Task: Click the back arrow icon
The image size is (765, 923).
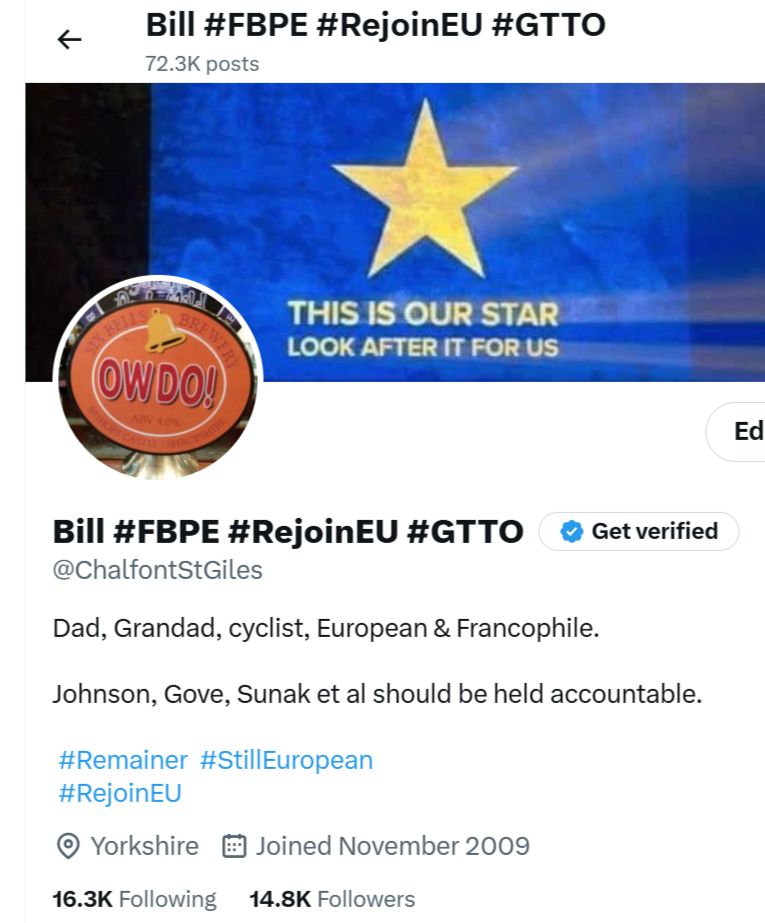Action: coord(69,40)
